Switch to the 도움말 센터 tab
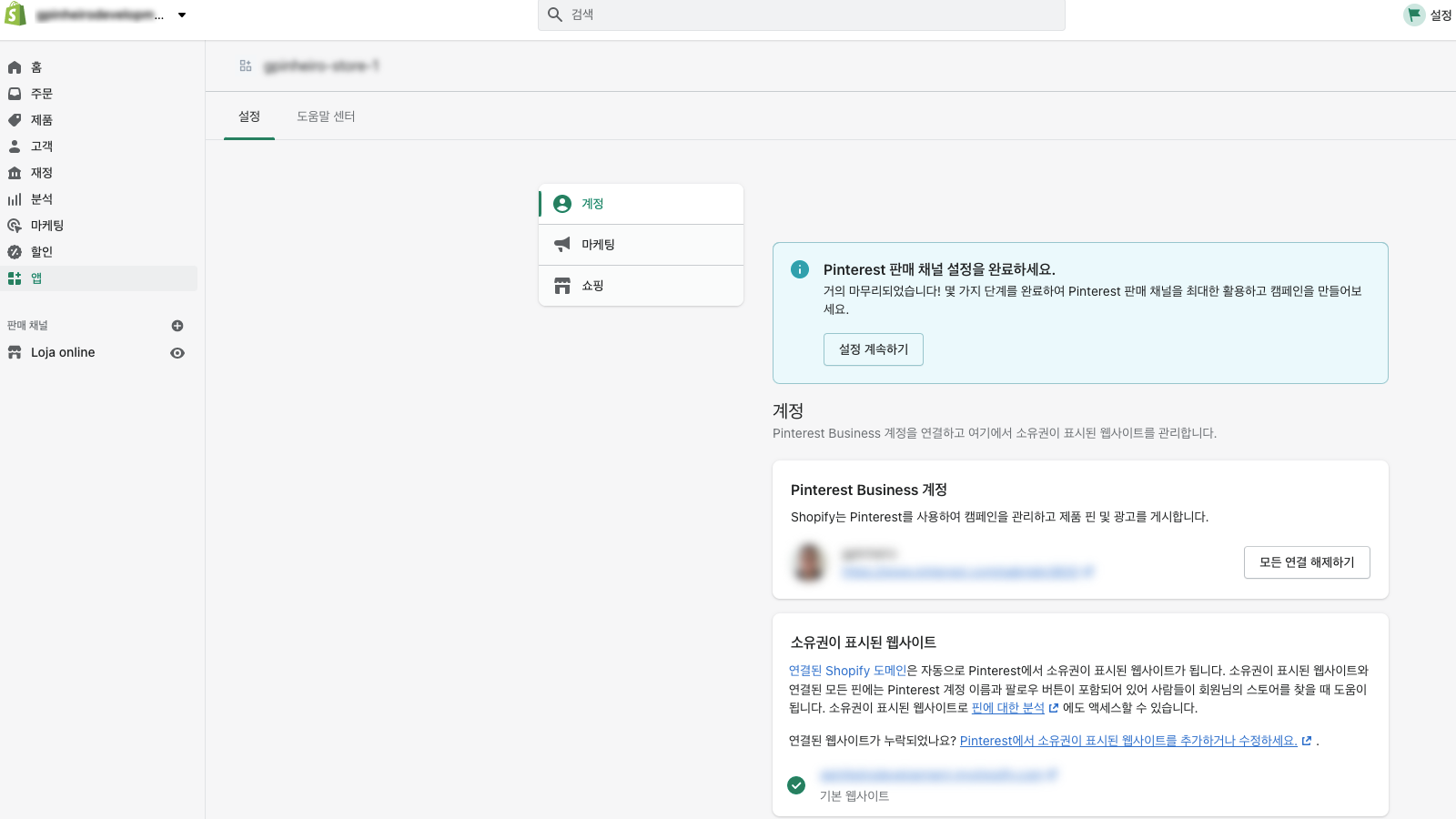1456x819 pixels. (x=326, y=116)
